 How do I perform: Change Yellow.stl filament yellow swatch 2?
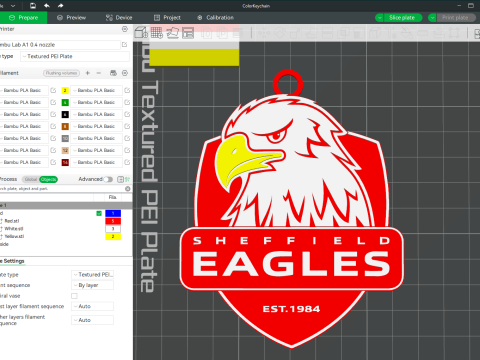tap(113, 237)
